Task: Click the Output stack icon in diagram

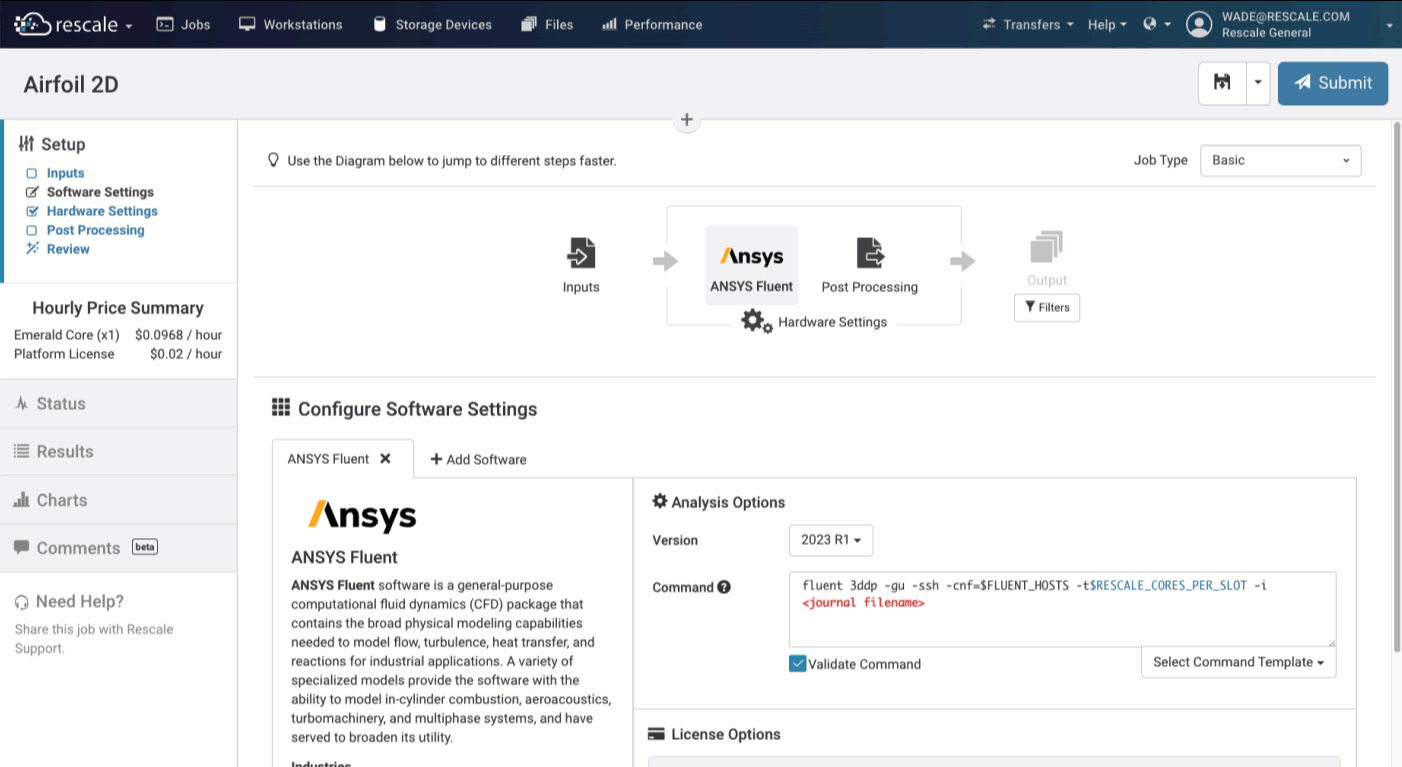Action: pos(1047,247)
